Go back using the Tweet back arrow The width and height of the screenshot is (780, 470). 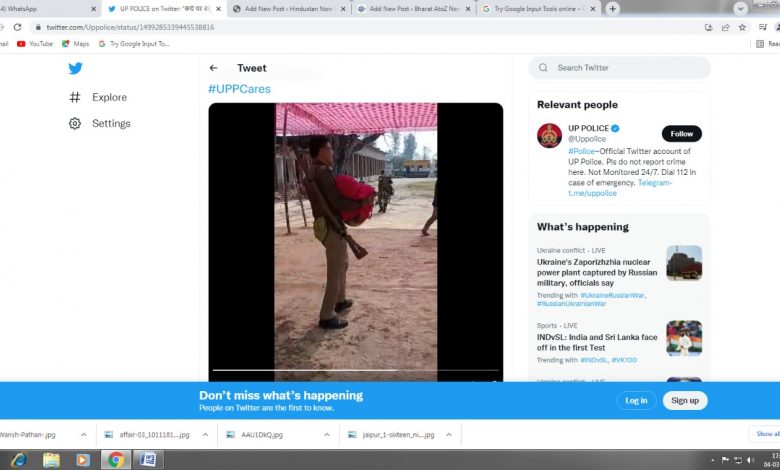click(213, 68)
